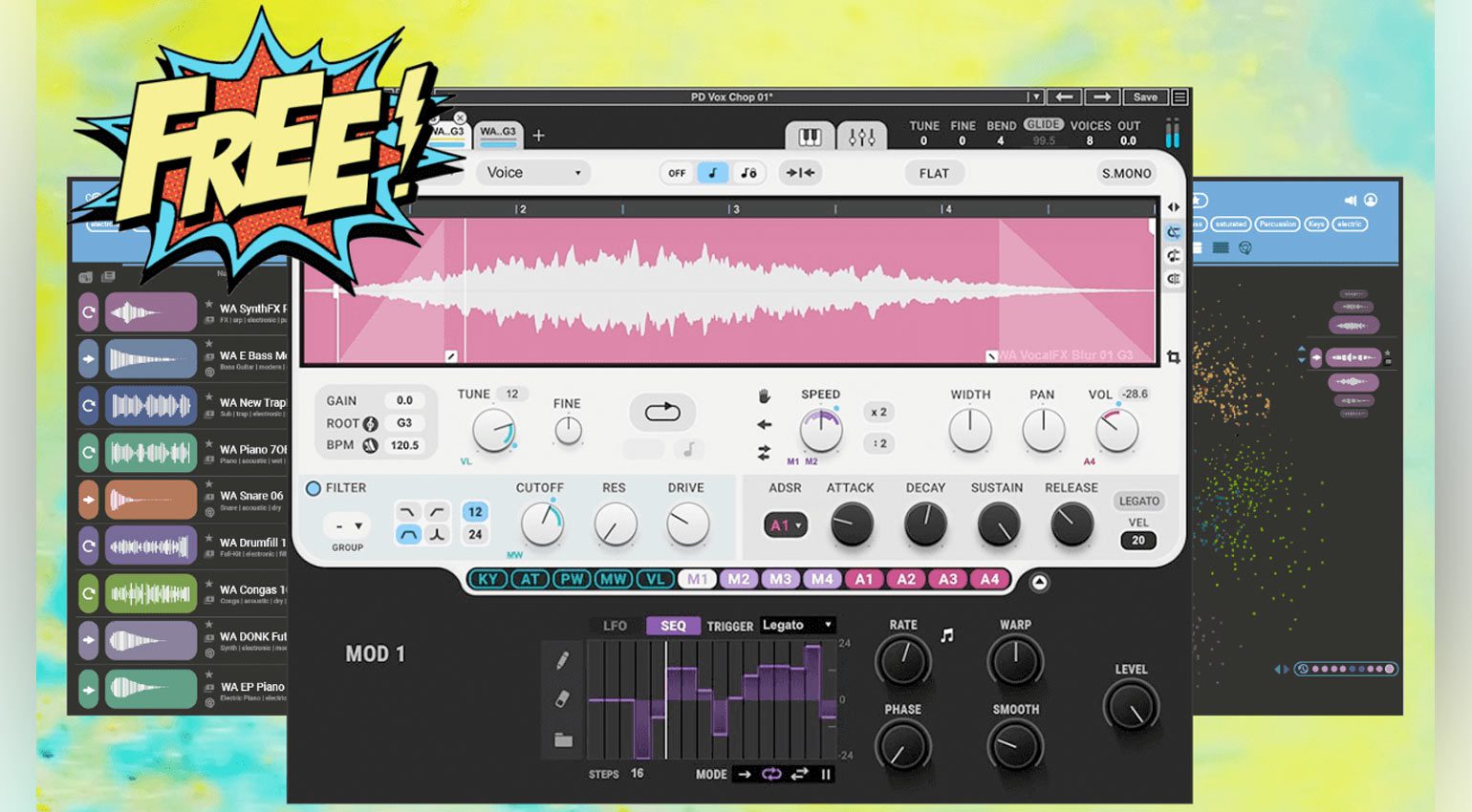The height and width of the screenshot is (812, 1472).
Task: Toggle the OFF sync mode button
Action: (677, 173)
